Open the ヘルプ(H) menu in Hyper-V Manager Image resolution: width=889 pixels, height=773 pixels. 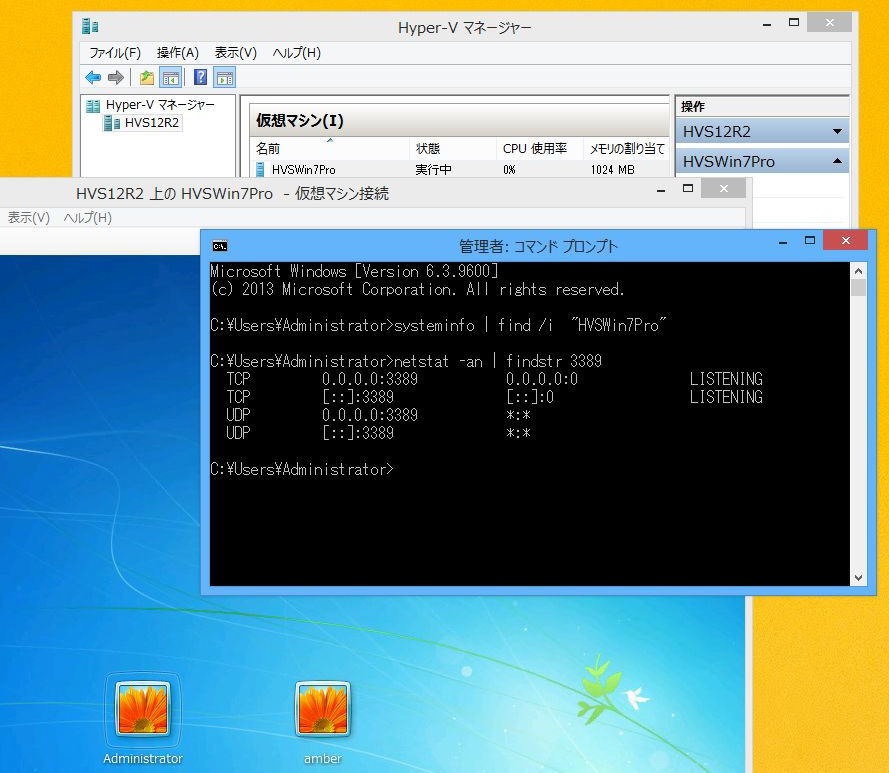click(x=297, y=53)
